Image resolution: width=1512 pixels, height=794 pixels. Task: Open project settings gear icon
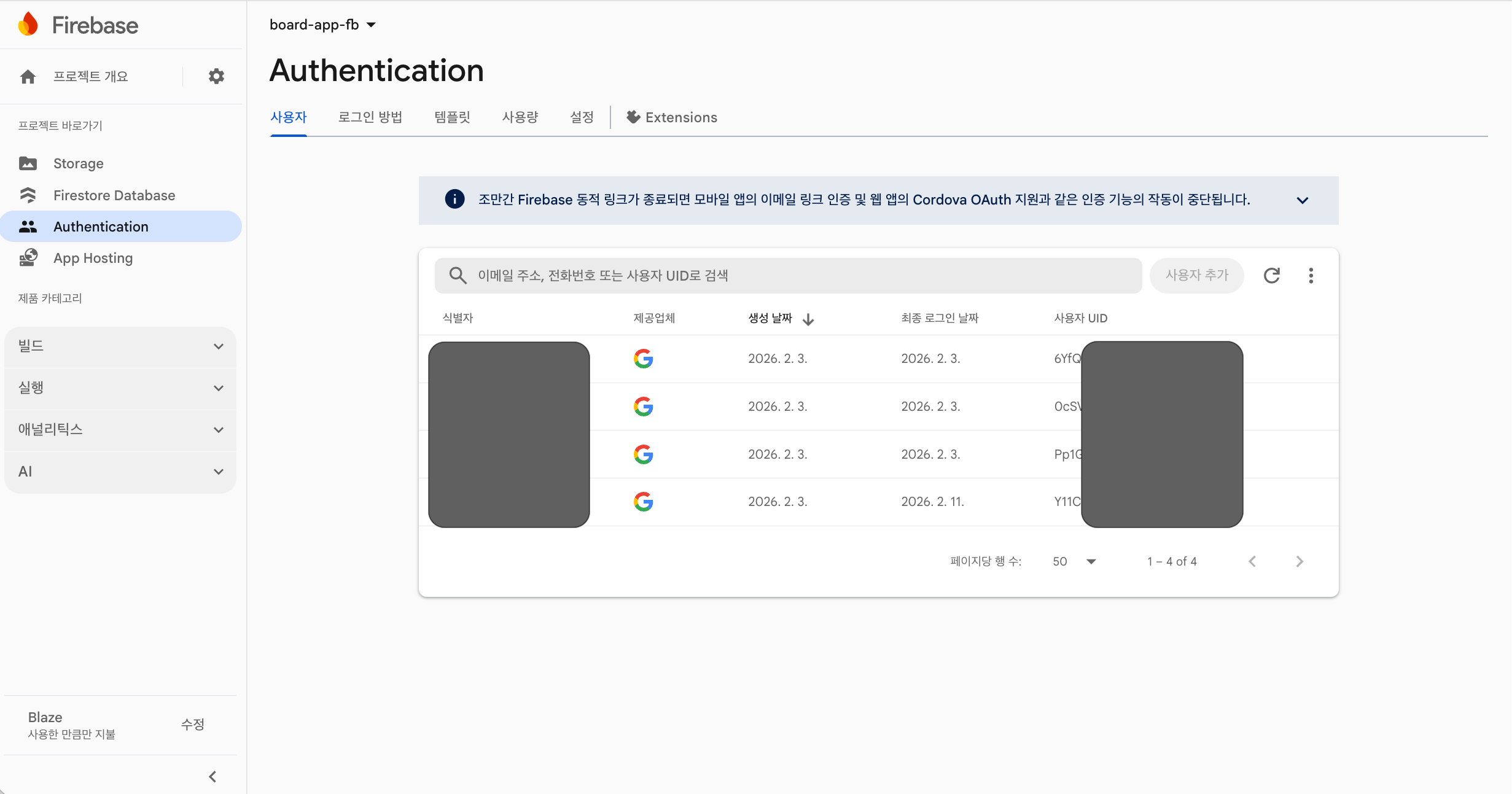pos(216,76)
